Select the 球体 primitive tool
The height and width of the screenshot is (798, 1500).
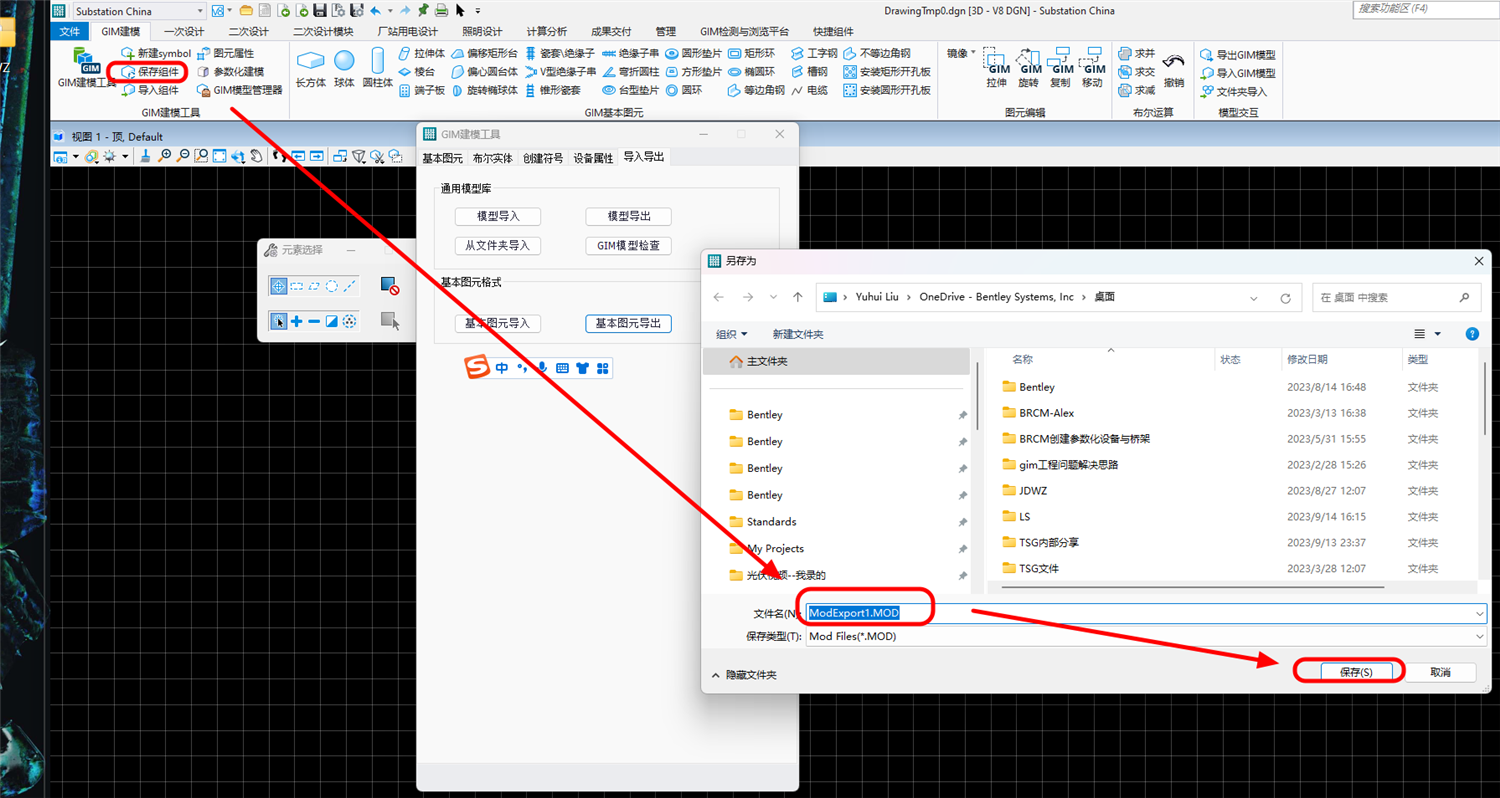[344, 69]
